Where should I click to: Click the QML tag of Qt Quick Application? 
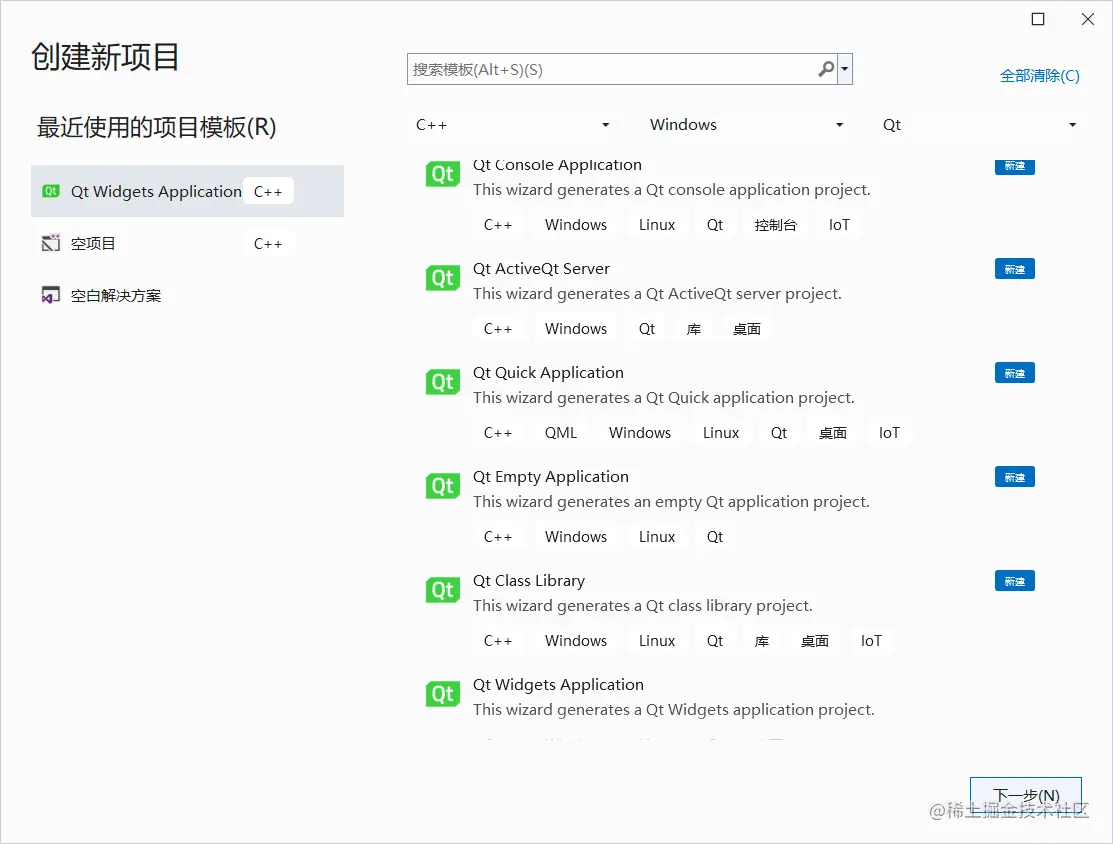click(561, 433)
